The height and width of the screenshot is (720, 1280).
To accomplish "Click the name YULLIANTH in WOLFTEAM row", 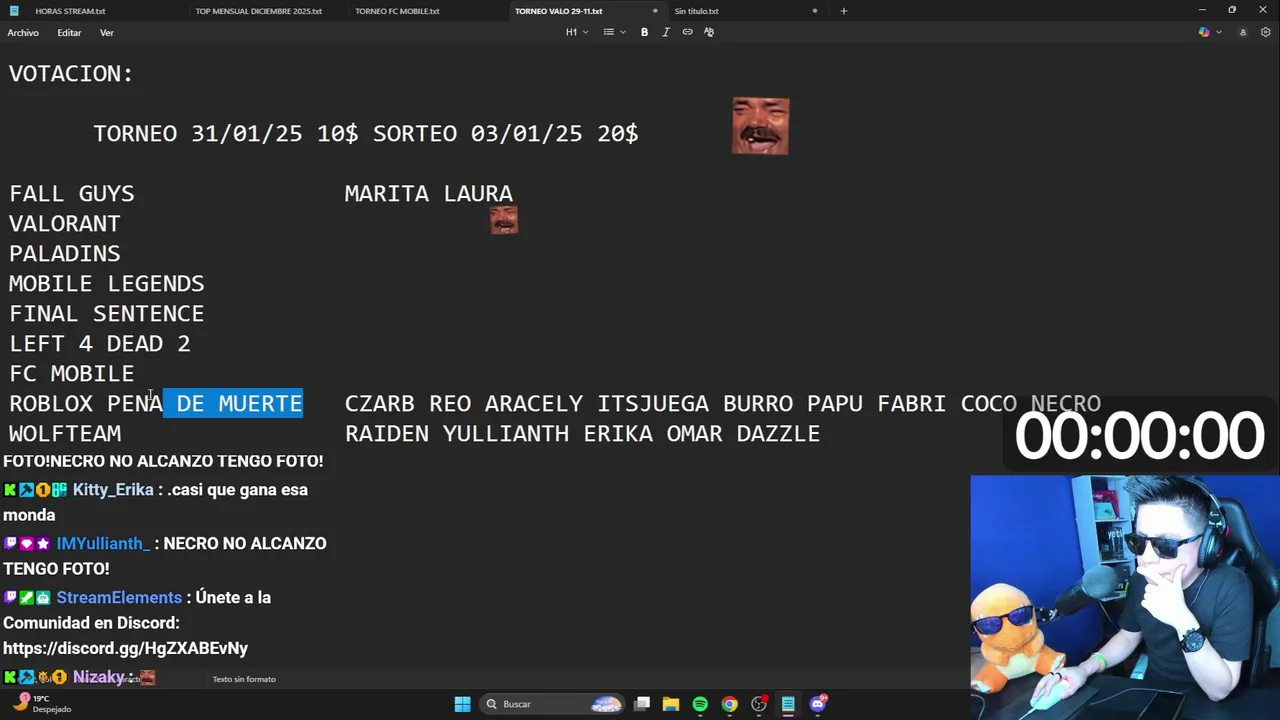I will [506, 434].
